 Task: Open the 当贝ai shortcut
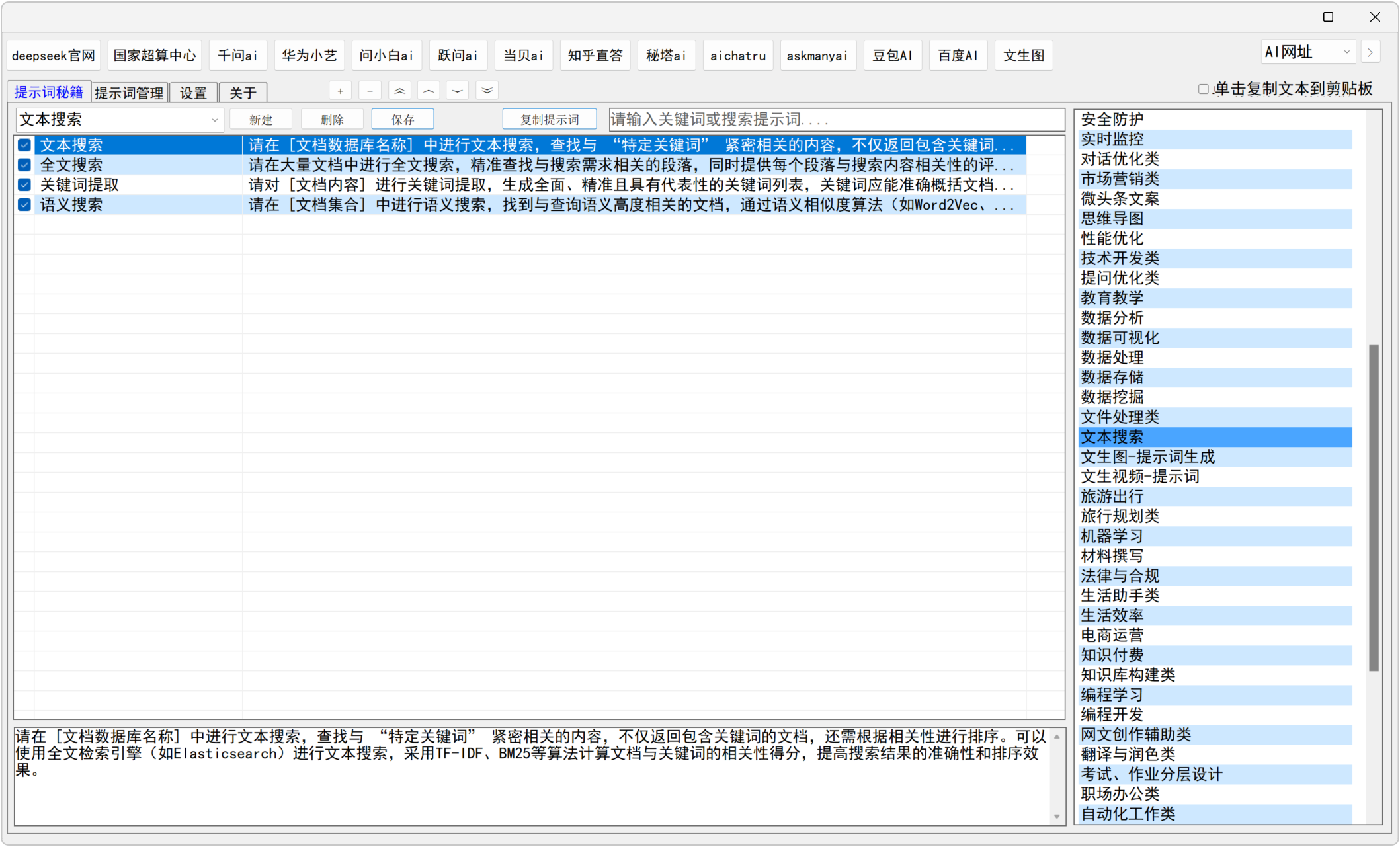pyautogui.click(x=524, y=56)
